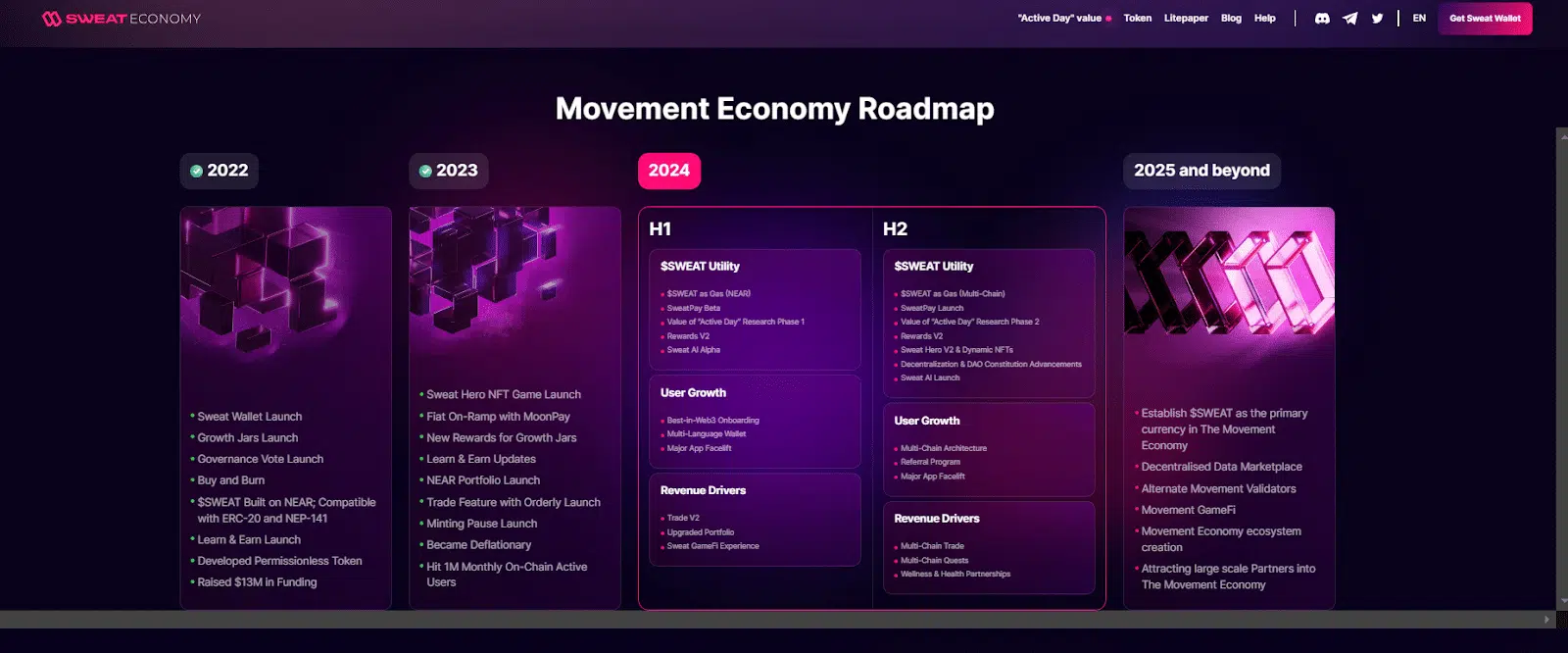The image size is (1568, 653).
Task: Click the 2022 green checkmark icon
Action: coord(196,171)
